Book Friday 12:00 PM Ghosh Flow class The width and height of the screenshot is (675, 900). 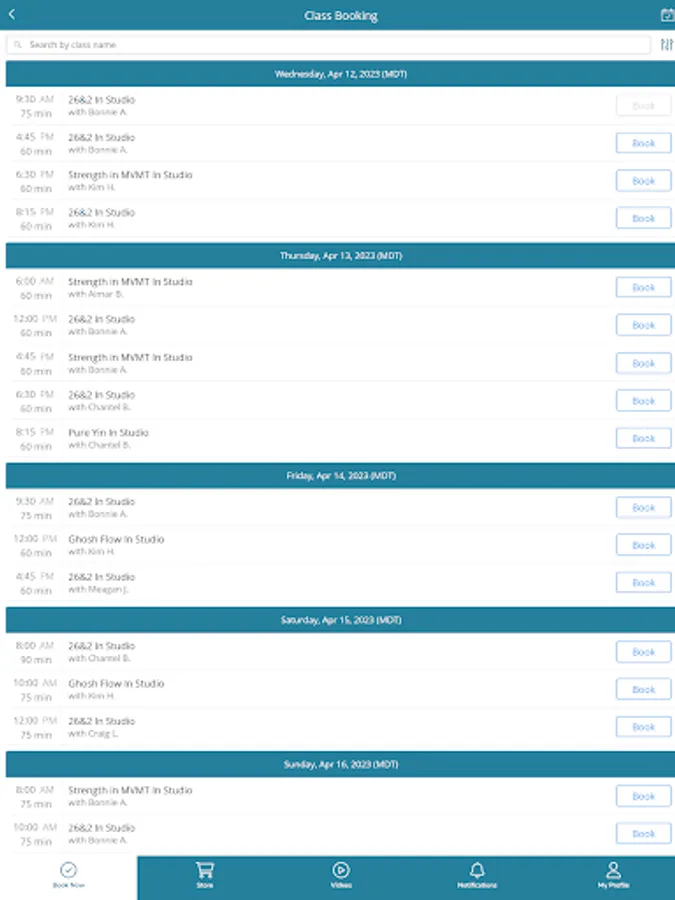(643, 545)
